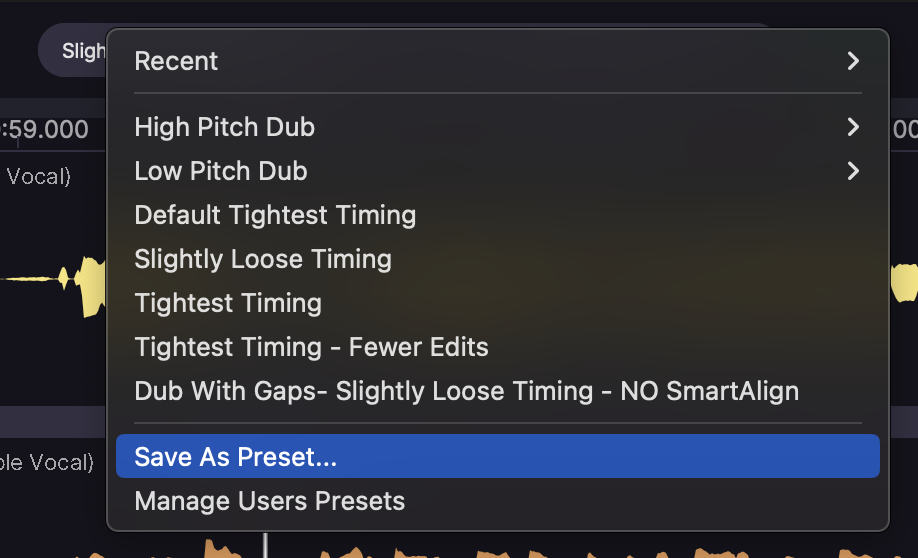Click the chevron arrow beside Recent

853,61
